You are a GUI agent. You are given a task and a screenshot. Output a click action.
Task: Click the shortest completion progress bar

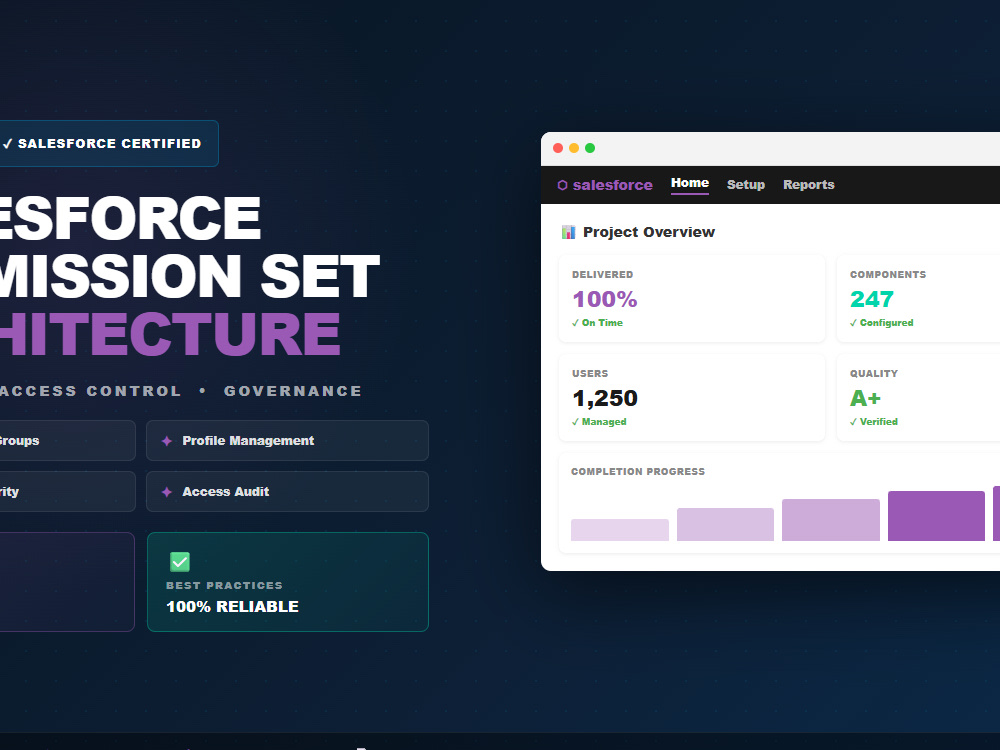(x=620, y=530)
